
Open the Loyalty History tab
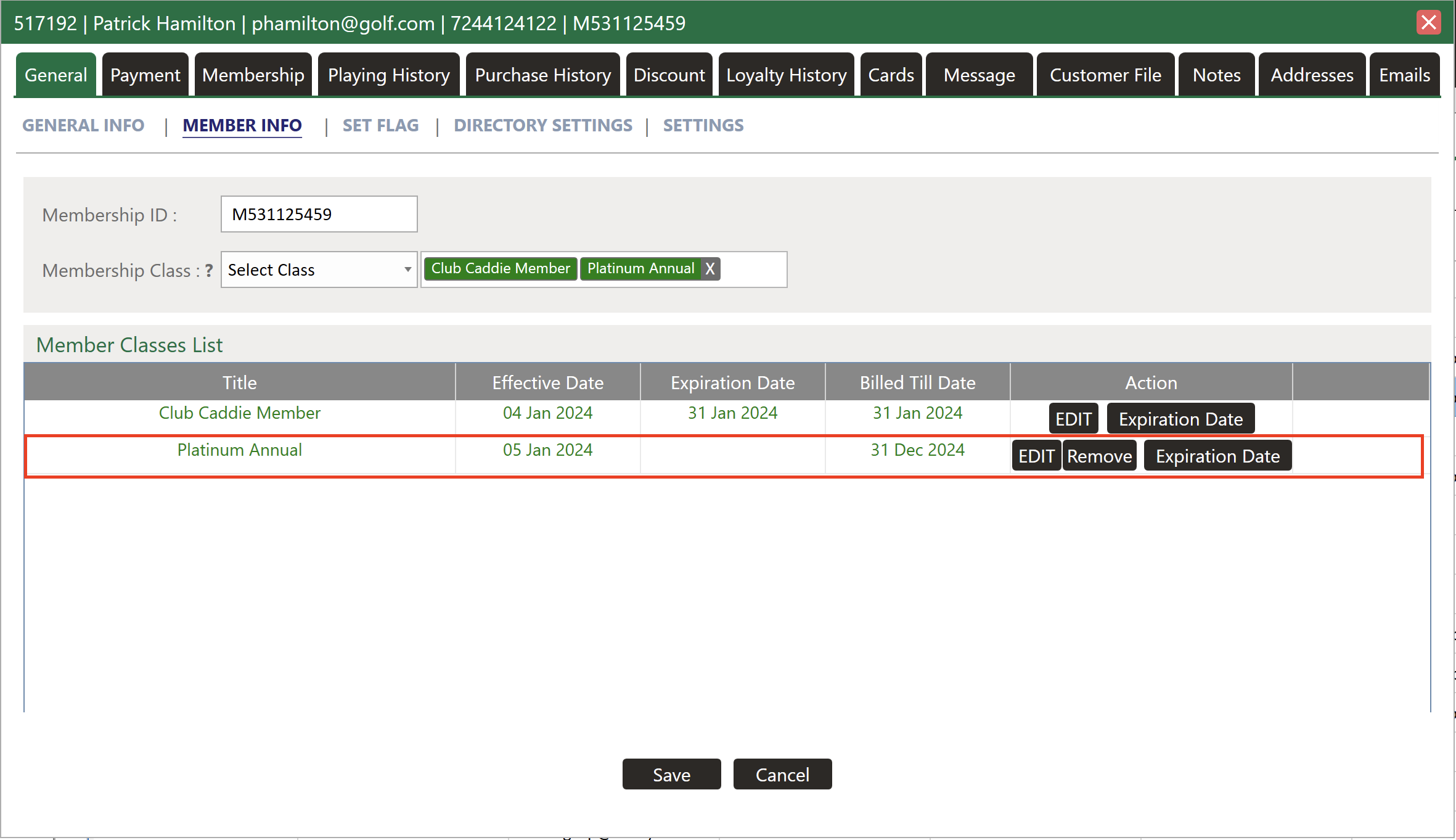(x=786, y=75)
